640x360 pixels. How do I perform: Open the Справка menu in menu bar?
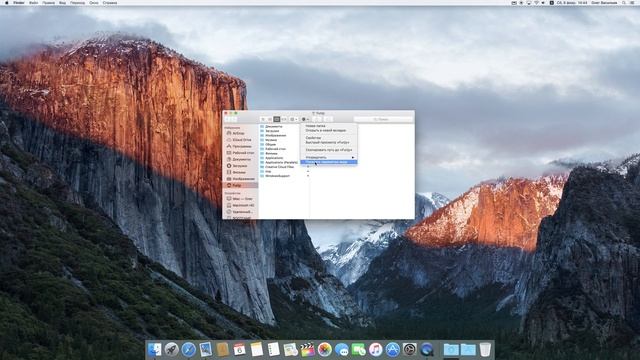tap(110, 2)
